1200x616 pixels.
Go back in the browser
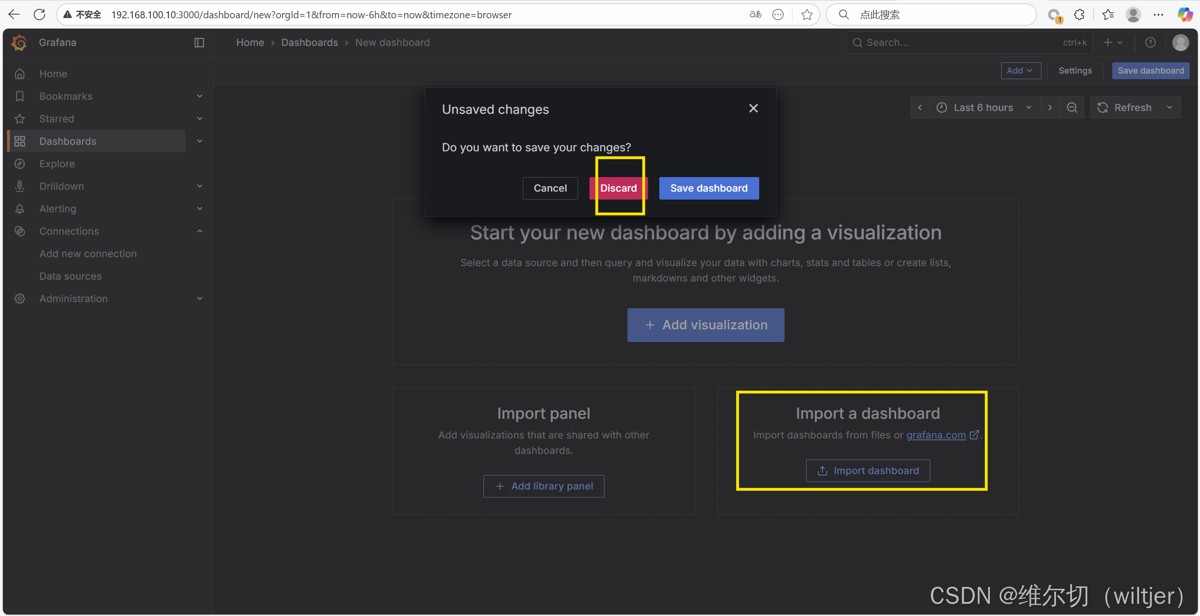14,15
